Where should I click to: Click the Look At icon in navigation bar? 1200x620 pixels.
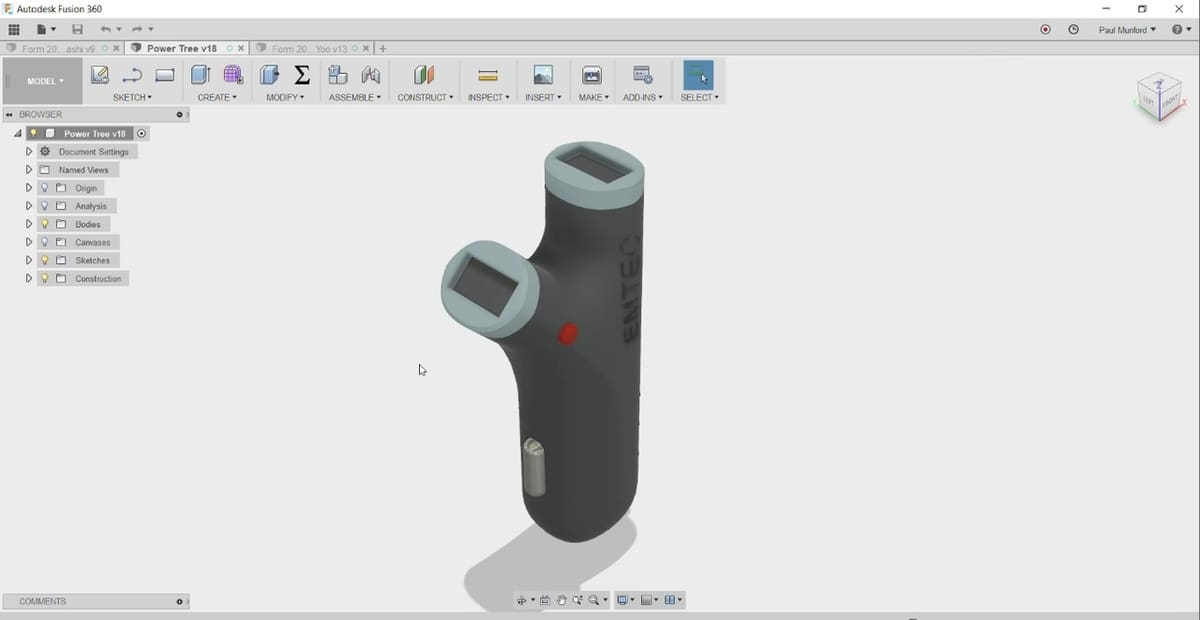(545, 600)
